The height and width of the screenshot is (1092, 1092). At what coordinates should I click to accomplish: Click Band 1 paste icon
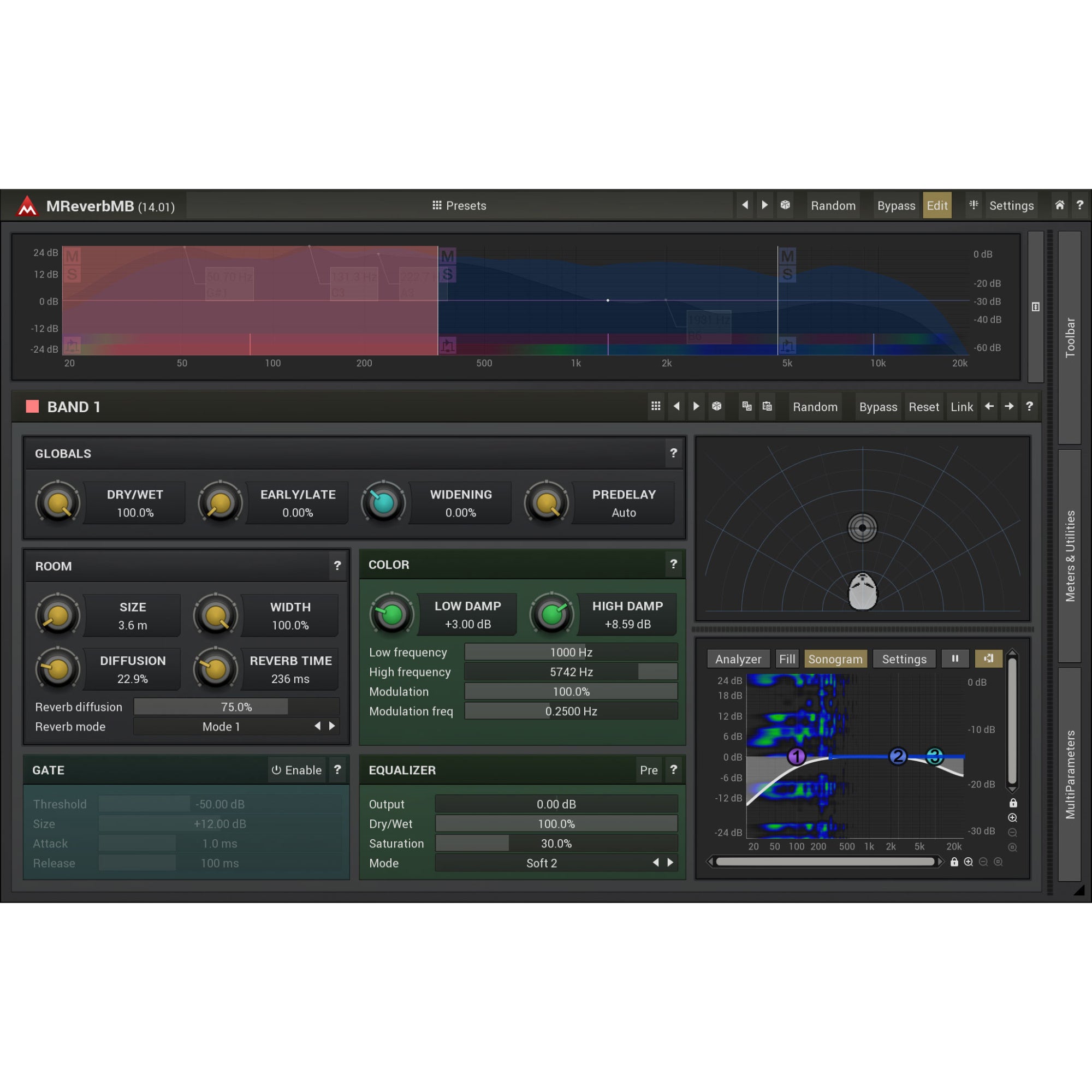point(767,406)
